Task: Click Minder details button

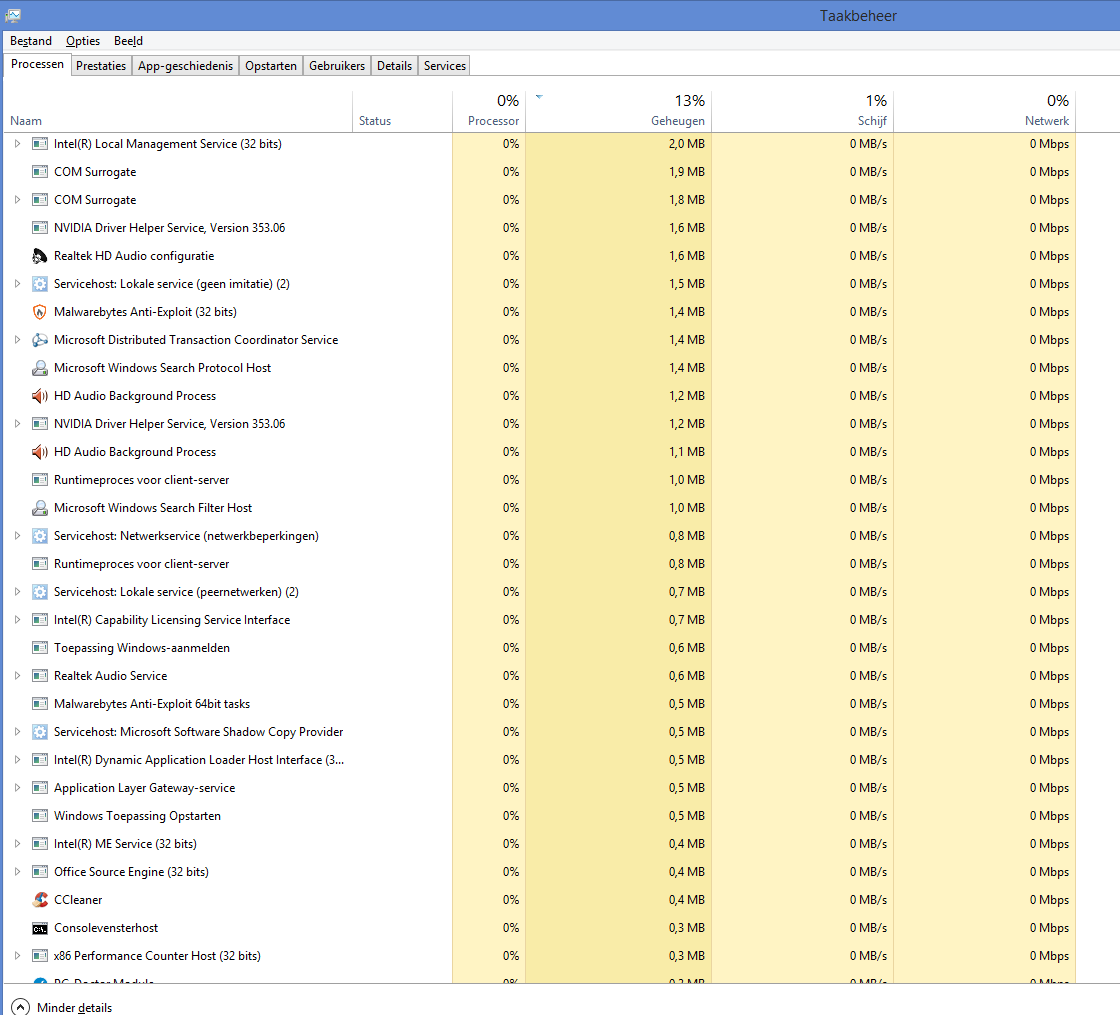Action: [x=62, y=1007]
